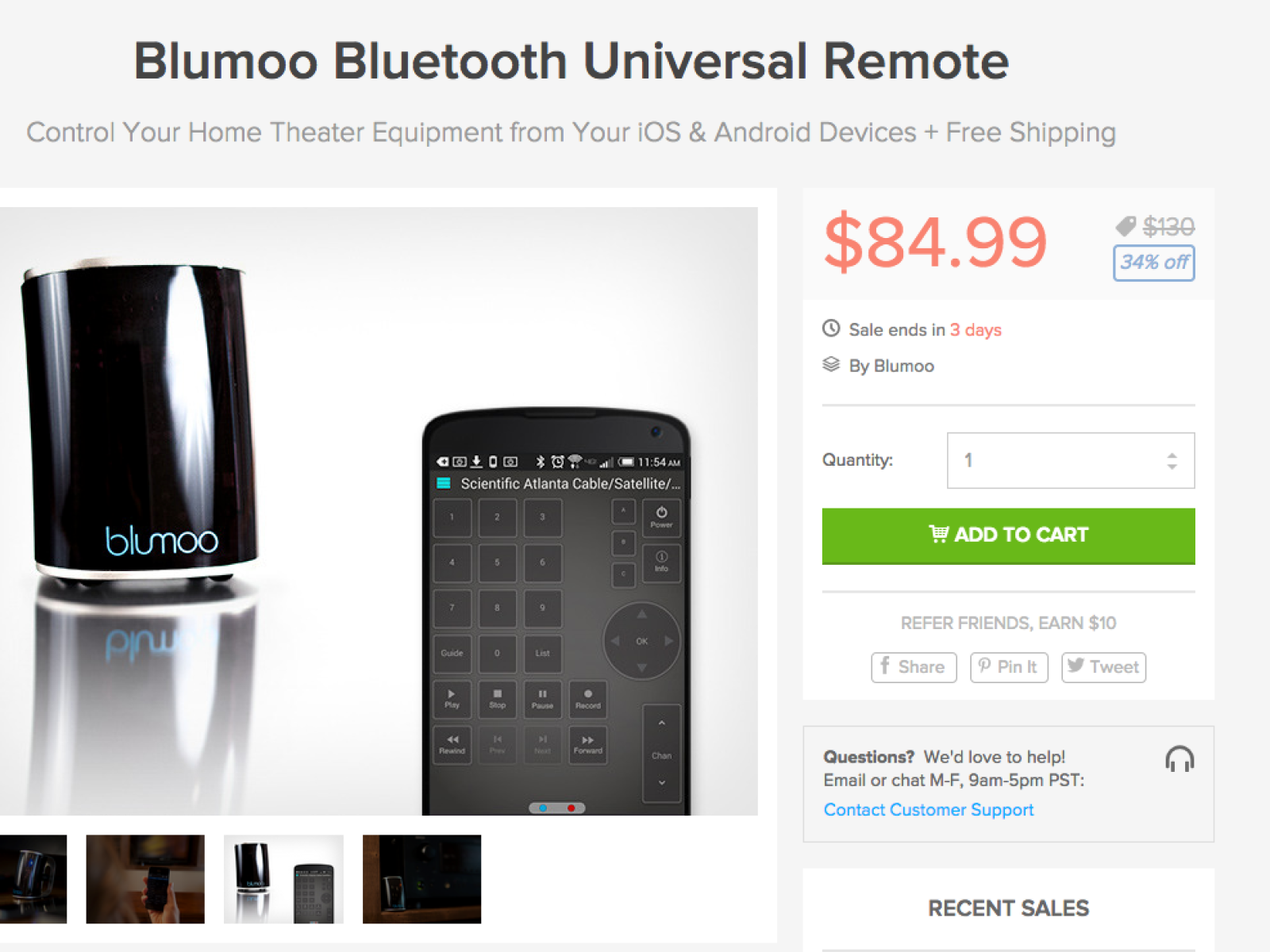Add the Blumoo remote to cart
The height and width of the screenshot is (952, 1270).
point(1008,535)
